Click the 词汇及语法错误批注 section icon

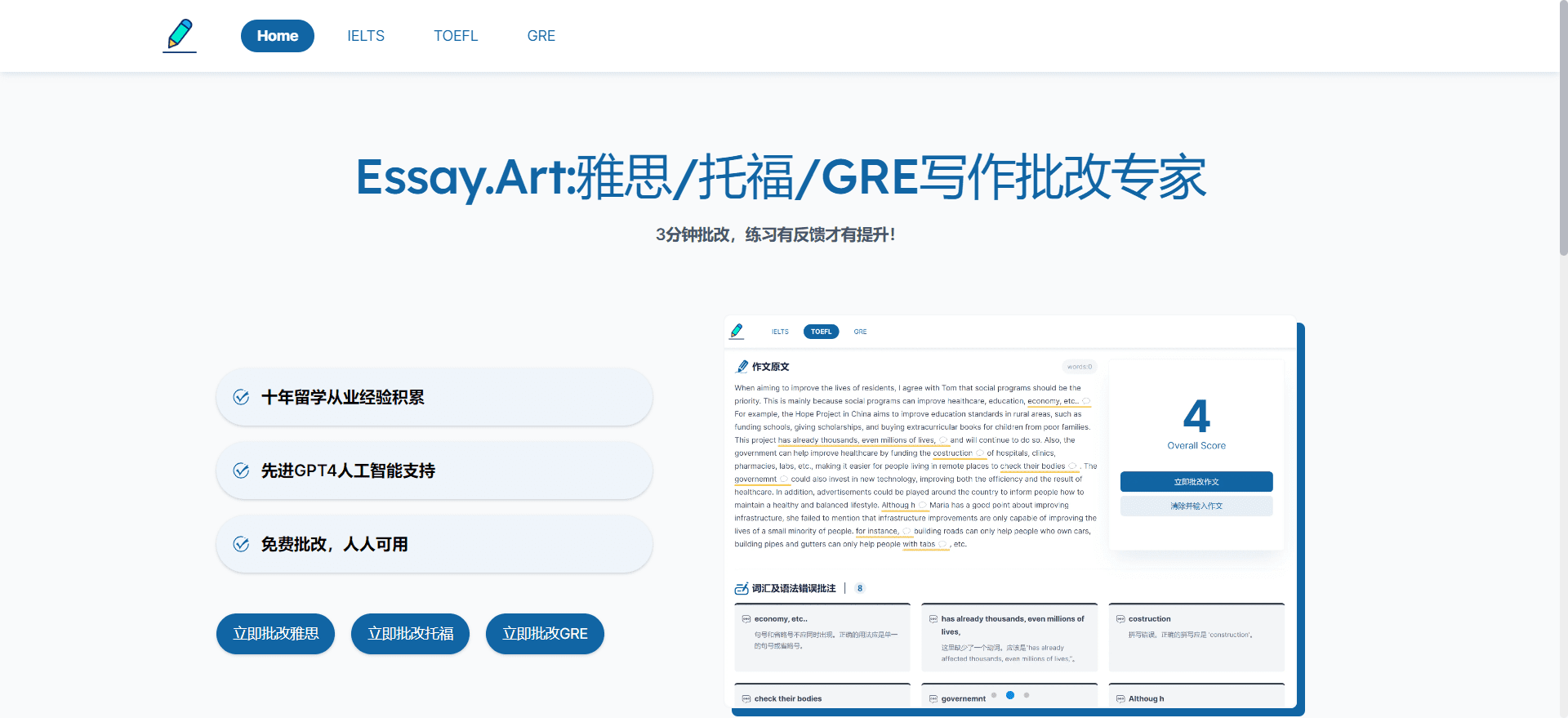pyautogui.click(x=742, y=588)
